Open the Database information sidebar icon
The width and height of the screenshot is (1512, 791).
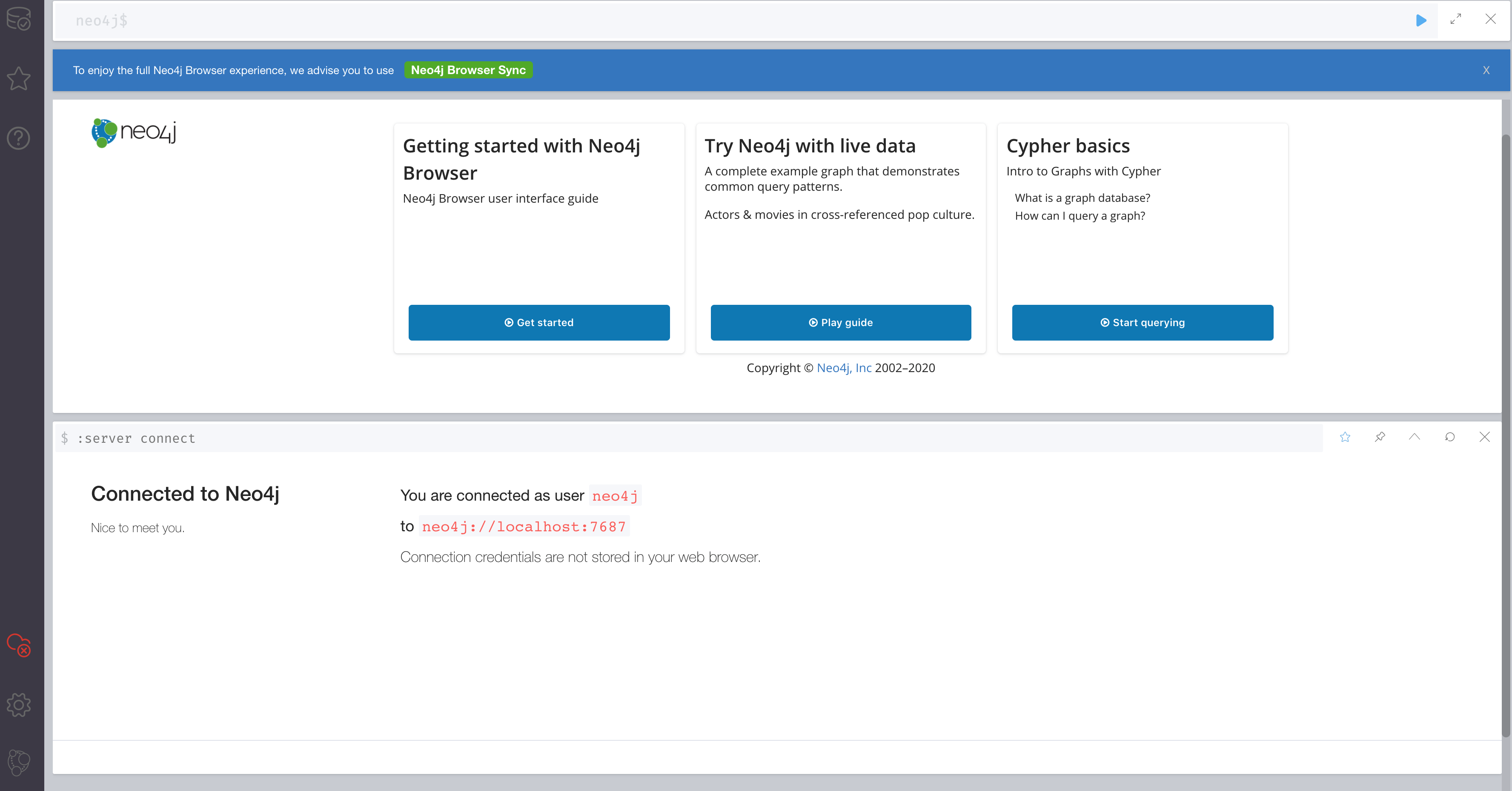coord(19,19)
